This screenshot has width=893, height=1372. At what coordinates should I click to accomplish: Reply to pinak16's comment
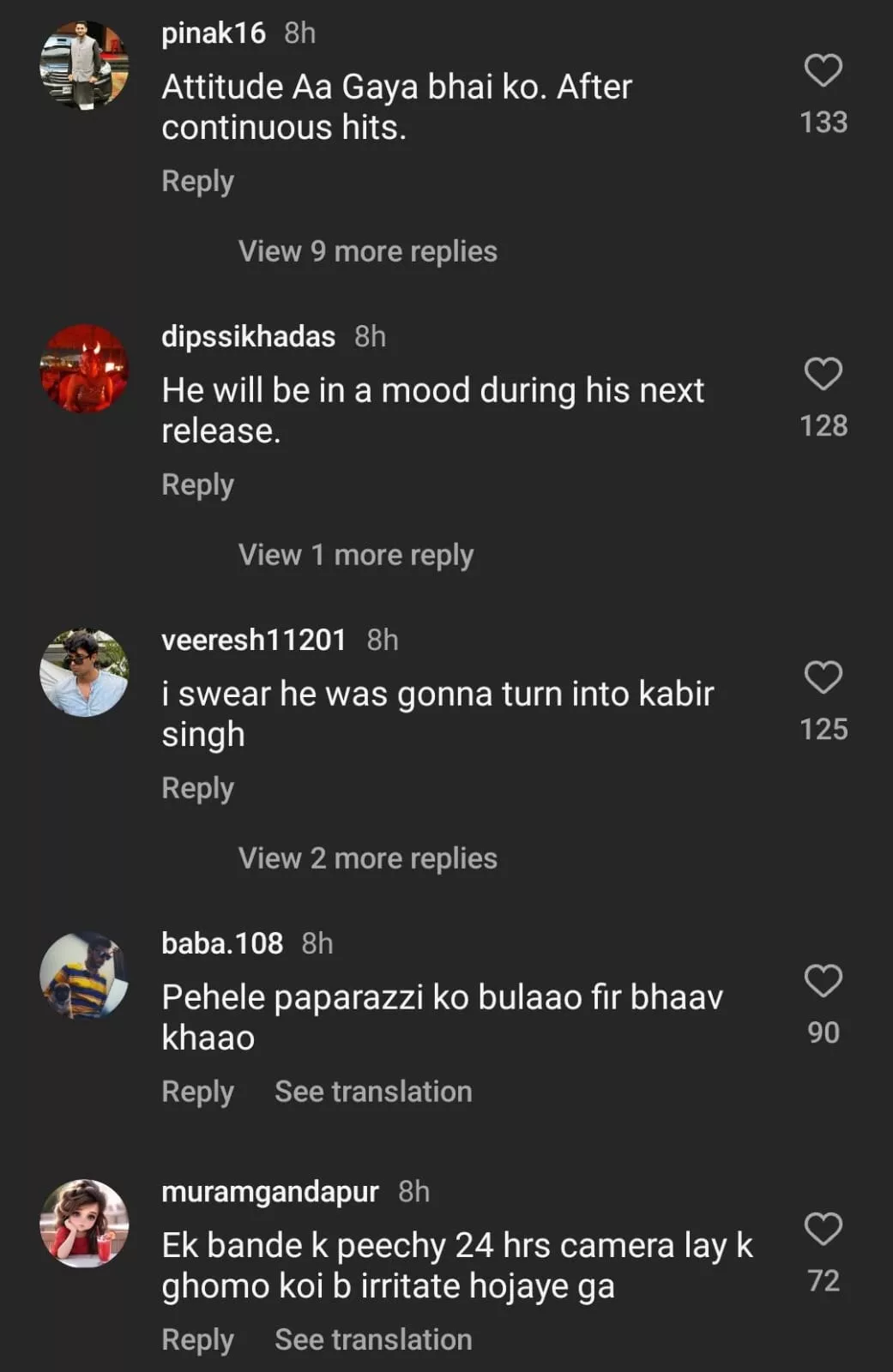tap(197, 181)
